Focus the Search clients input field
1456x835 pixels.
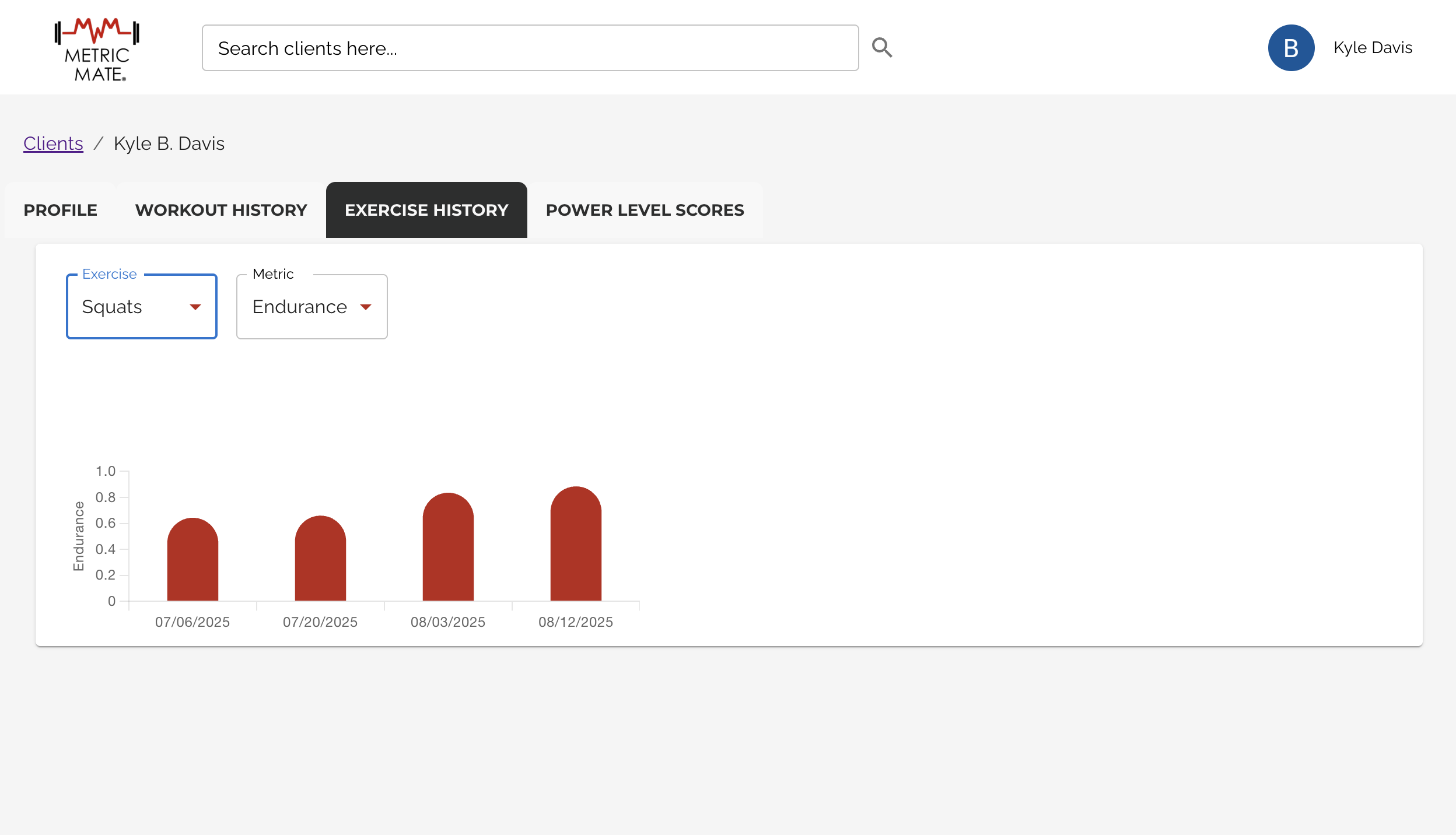coord(530,48)
